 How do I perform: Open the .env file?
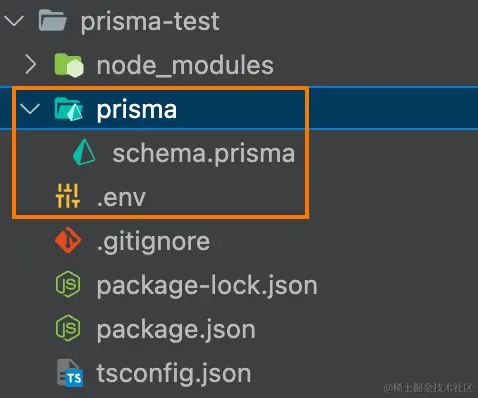click(121, 197)
